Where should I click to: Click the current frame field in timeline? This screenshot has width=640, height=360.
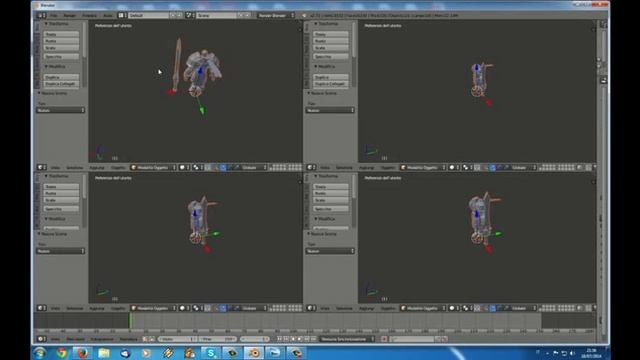254,339
